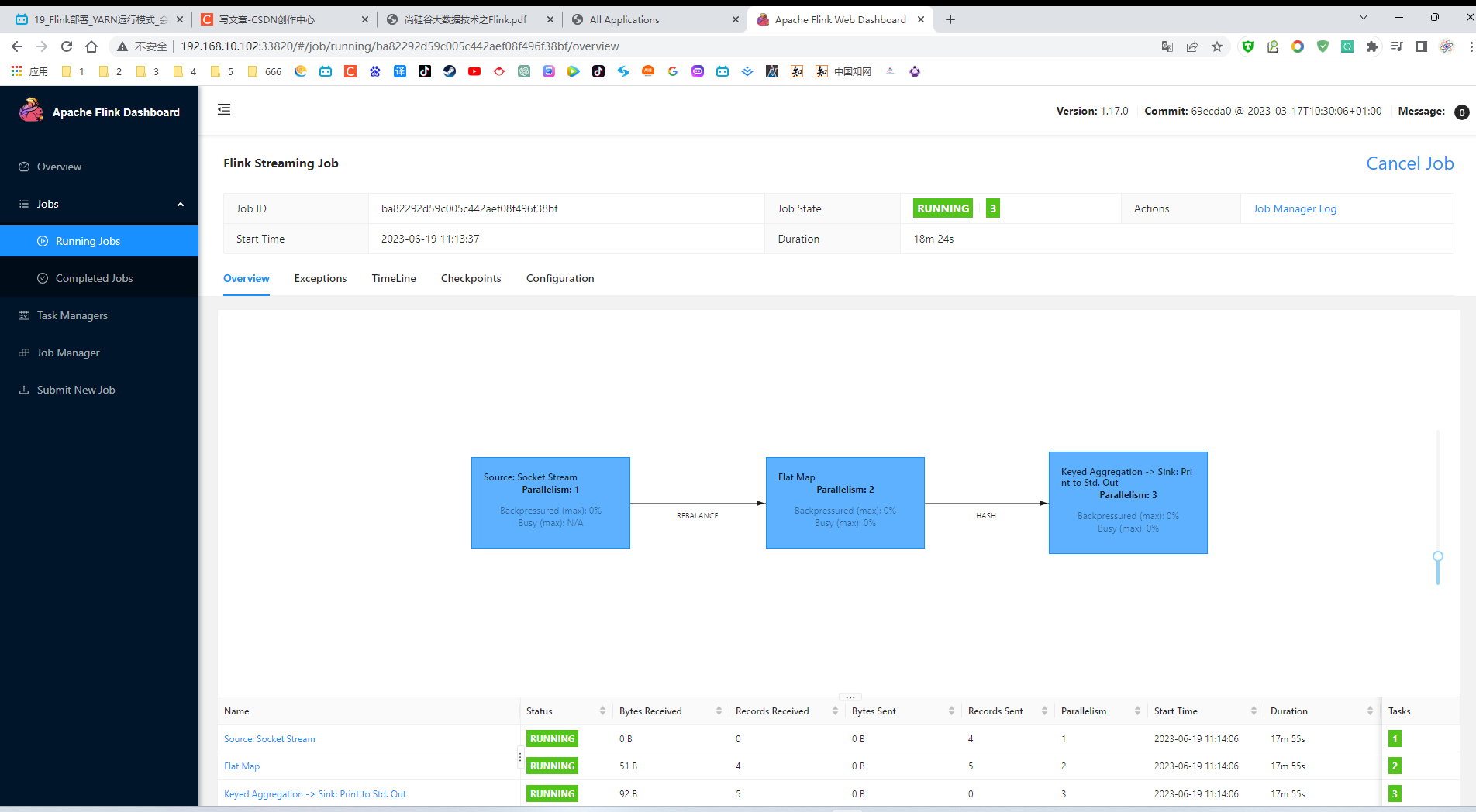Switch to Exceptions tab
The height and width of the screenshot is (812, 1476).
pyautogui.click(x=320, y=278)
